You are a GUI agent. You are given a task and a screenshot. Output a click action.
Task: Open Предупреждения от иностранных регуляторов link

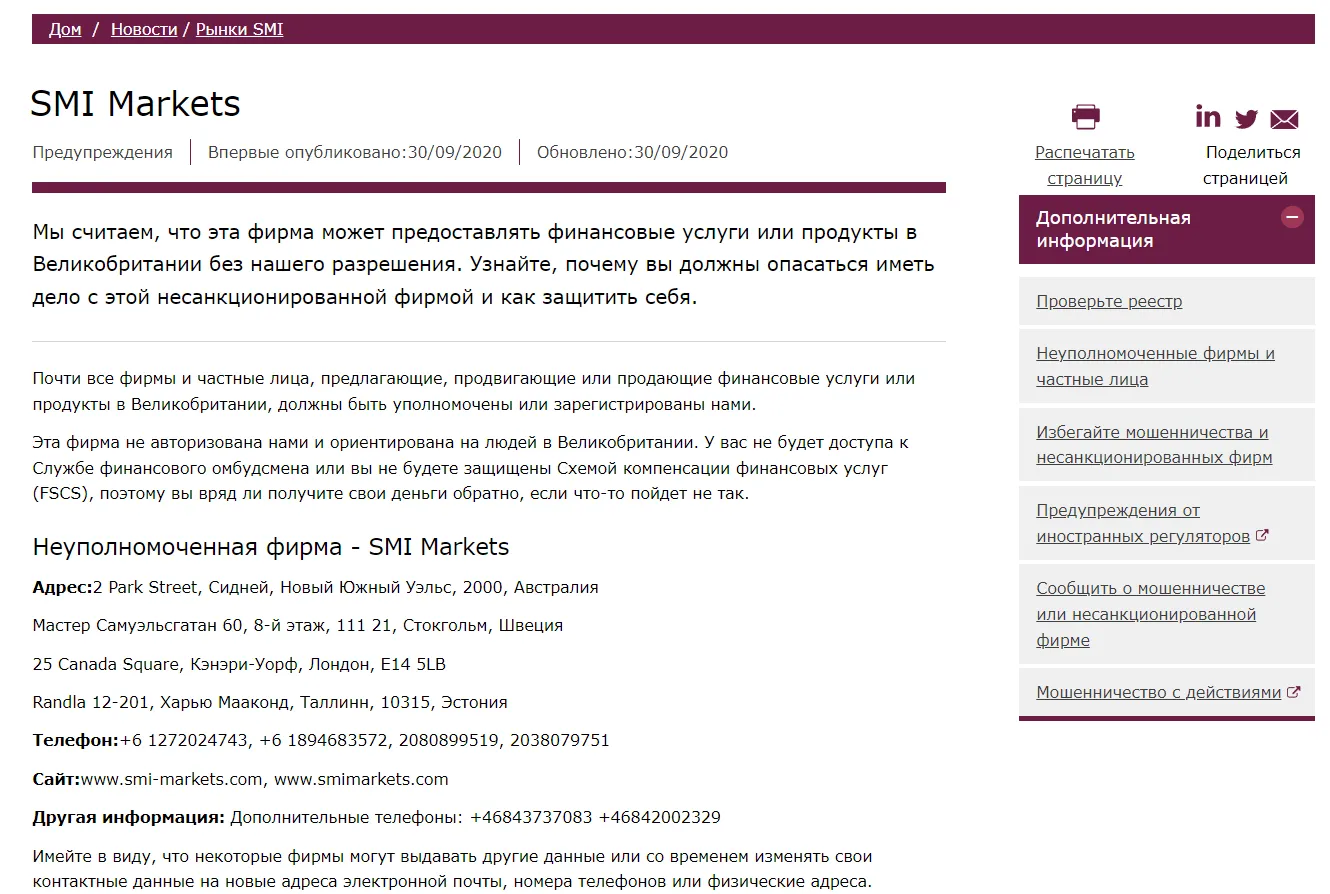[1143, 523]
